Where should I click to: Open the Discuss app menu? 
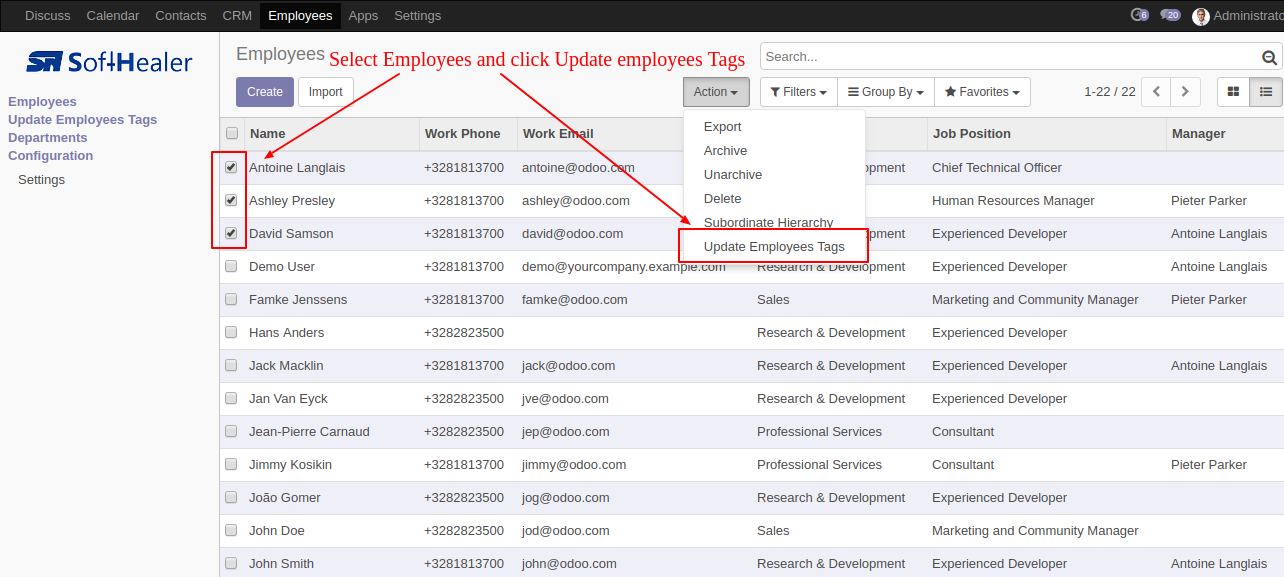[x=48, y=16]
